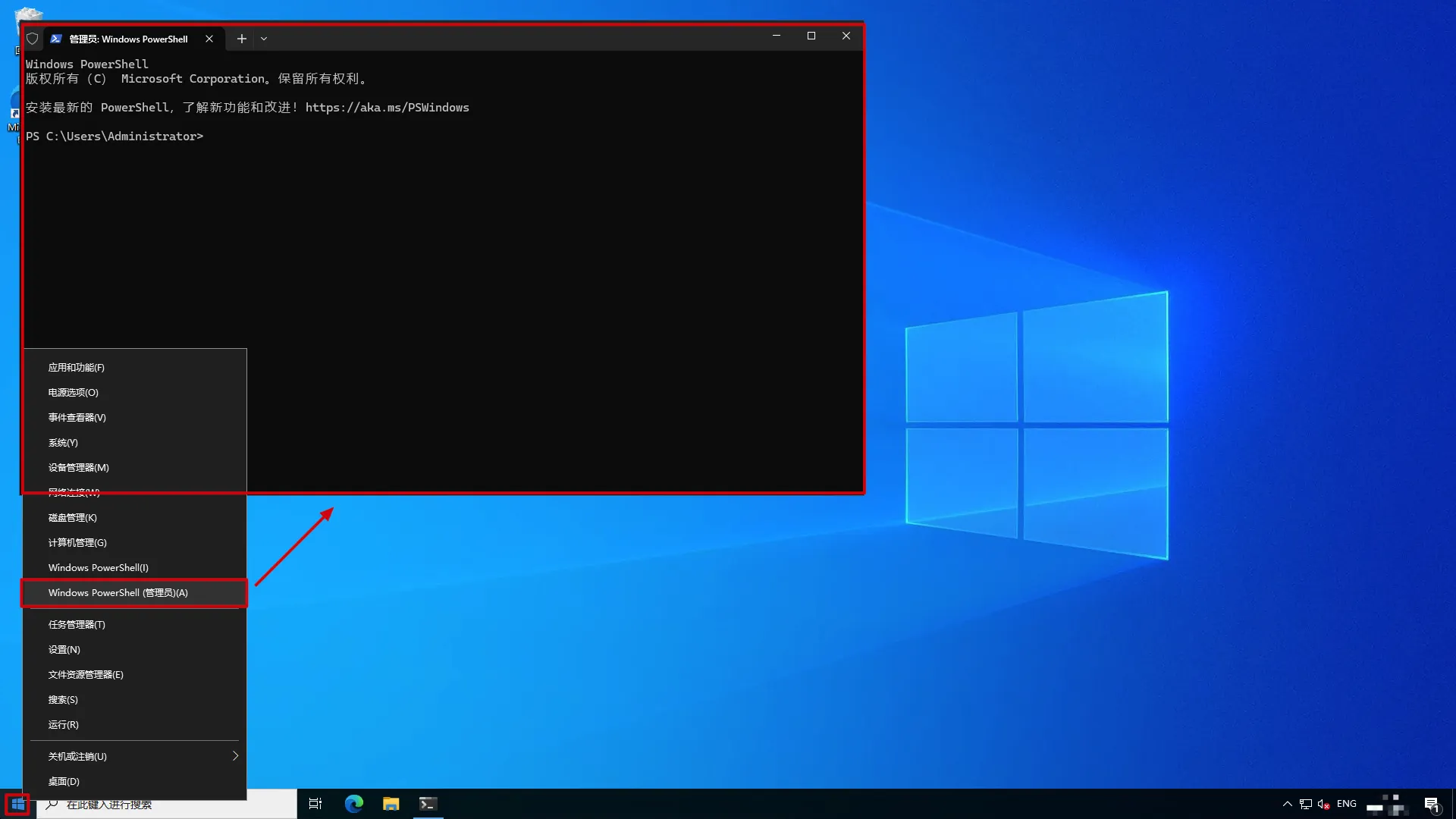Viewport: 1456px width, 819px height.
Task: Show hidden system tray icons
Action: pos(1287,804)
